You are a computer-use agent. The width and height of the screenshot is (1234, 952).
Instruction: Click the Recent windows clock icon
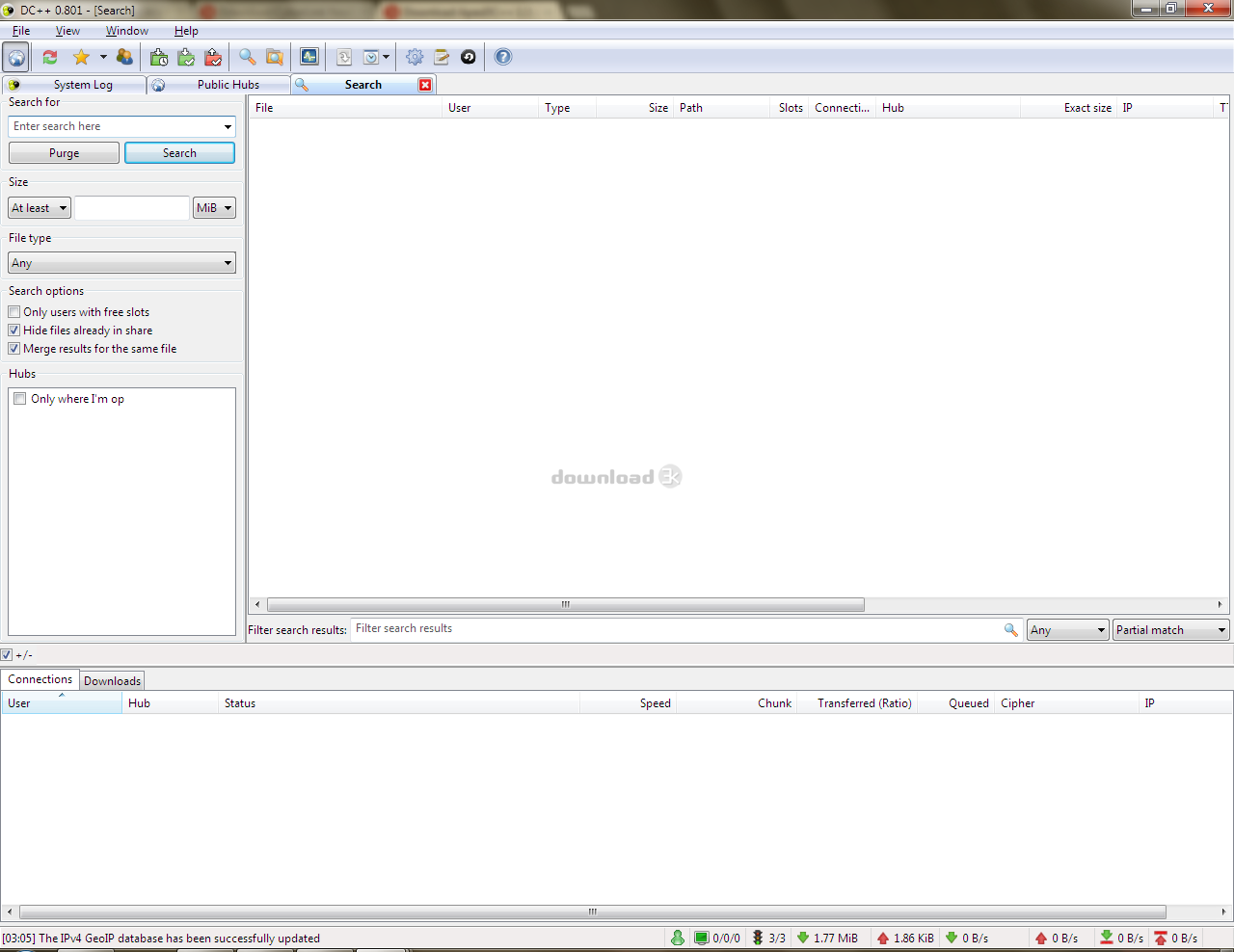(371, 57)
